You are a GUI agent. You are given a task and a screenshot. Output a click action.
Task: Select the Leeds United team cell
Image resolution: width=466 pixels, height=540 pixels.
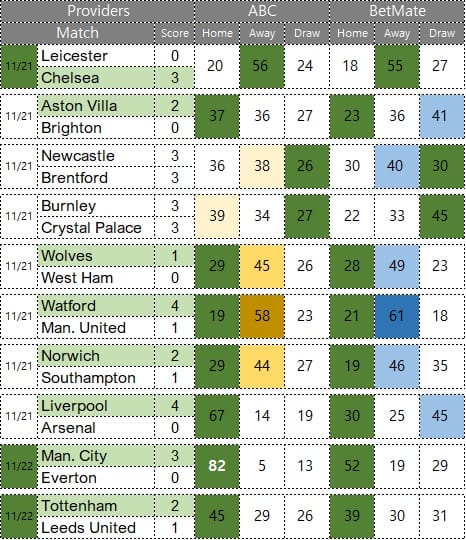coord(96,528)
